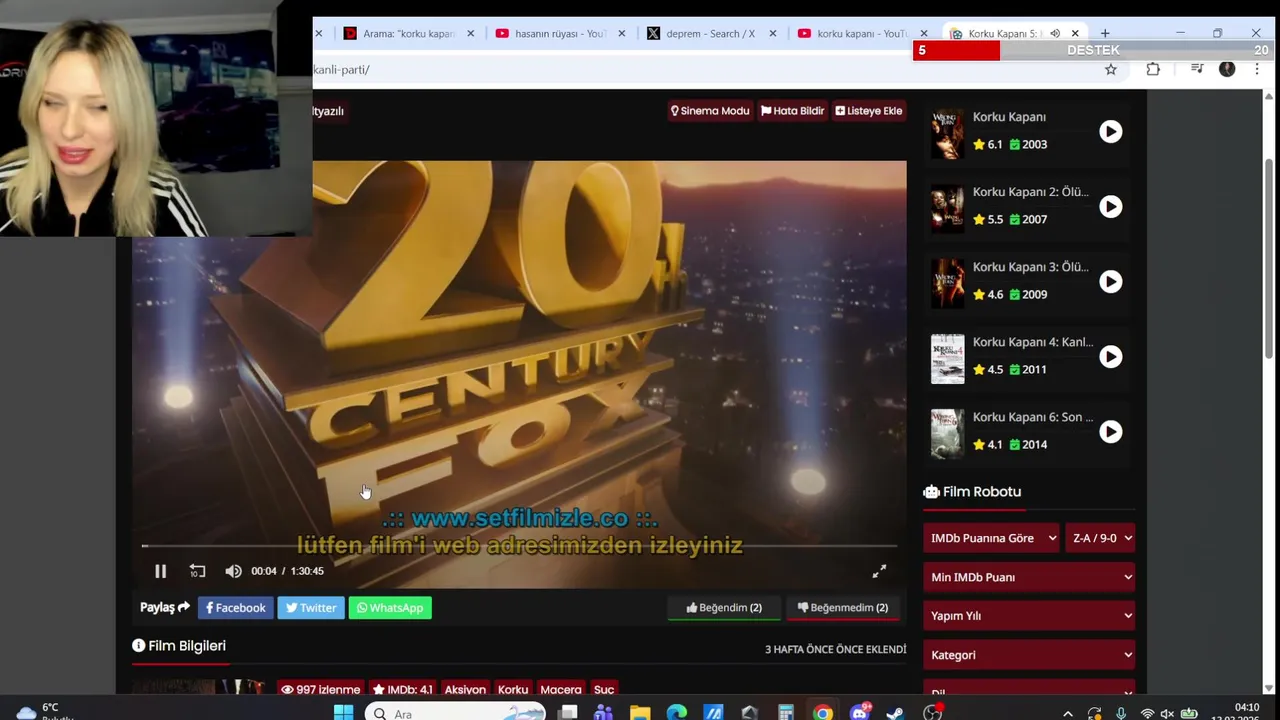This screenshot has width=1280, height=720.
Task: Bookmark this page with the star icon
Action: tap(1111, 69)
